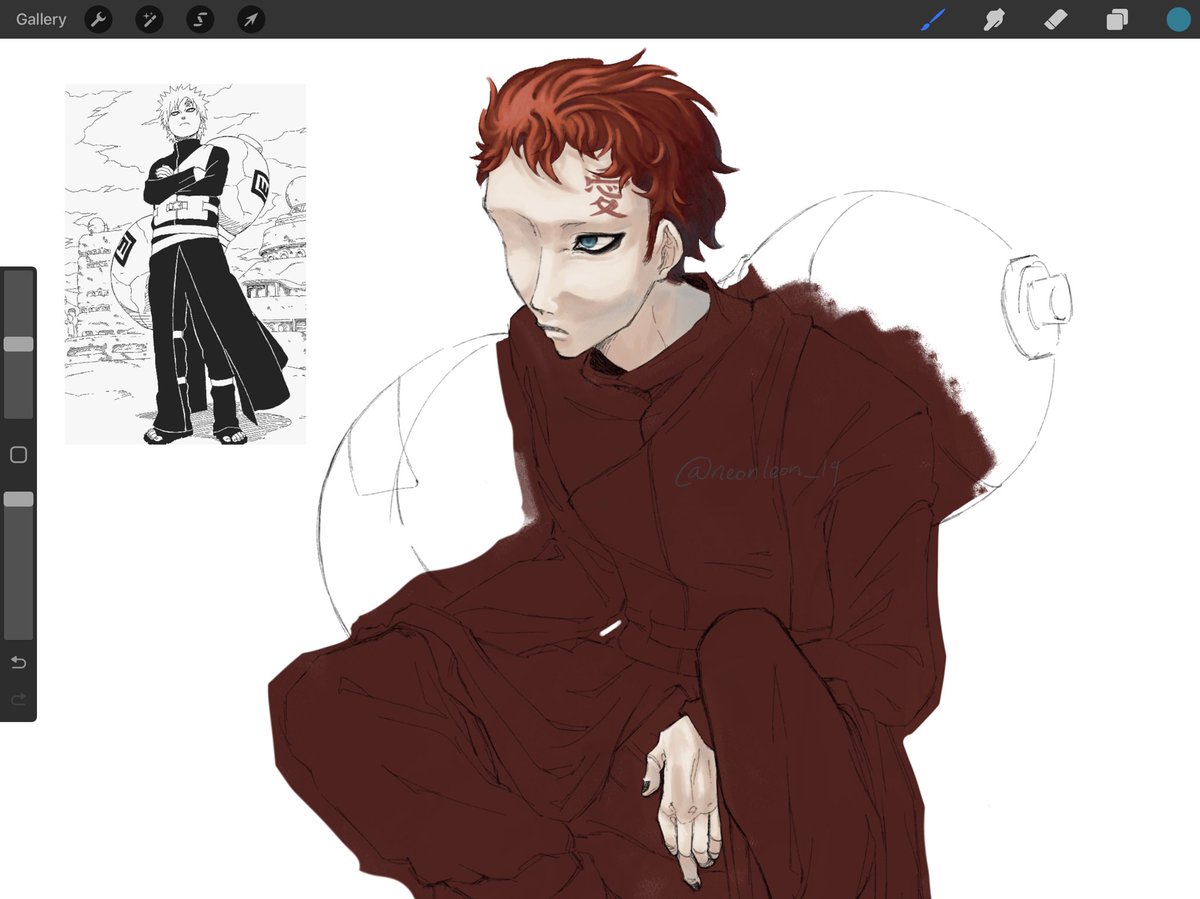Tap the square modify button on sidebar
Image resolution: width=1200 pixels, height=899 pixels.
(18, 455)
